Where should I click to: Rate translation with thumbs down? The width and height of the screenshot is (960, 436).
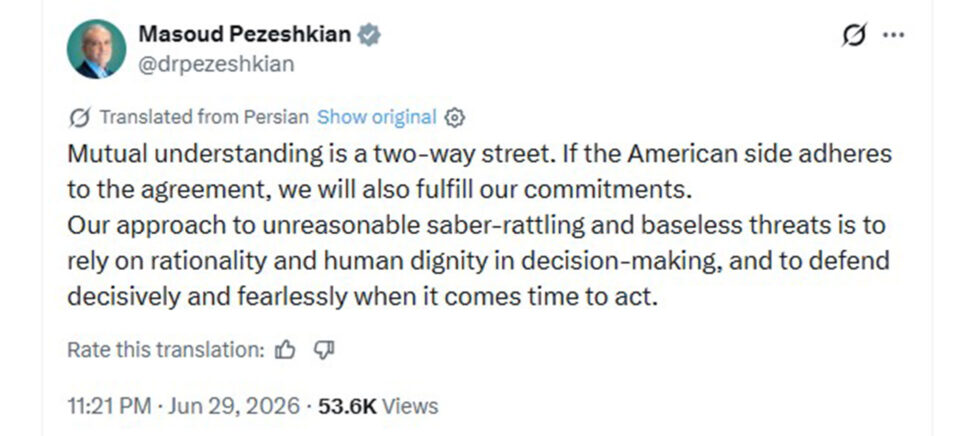coord(323,350)
